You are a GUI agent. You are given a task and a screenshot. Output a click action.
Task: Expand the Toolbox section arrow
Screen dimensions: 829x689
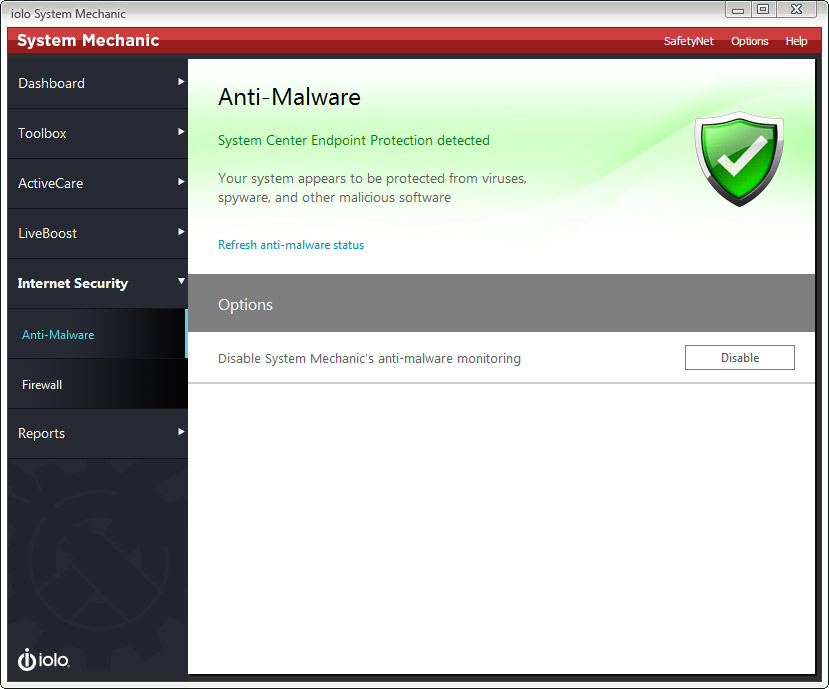coord(181,132)
